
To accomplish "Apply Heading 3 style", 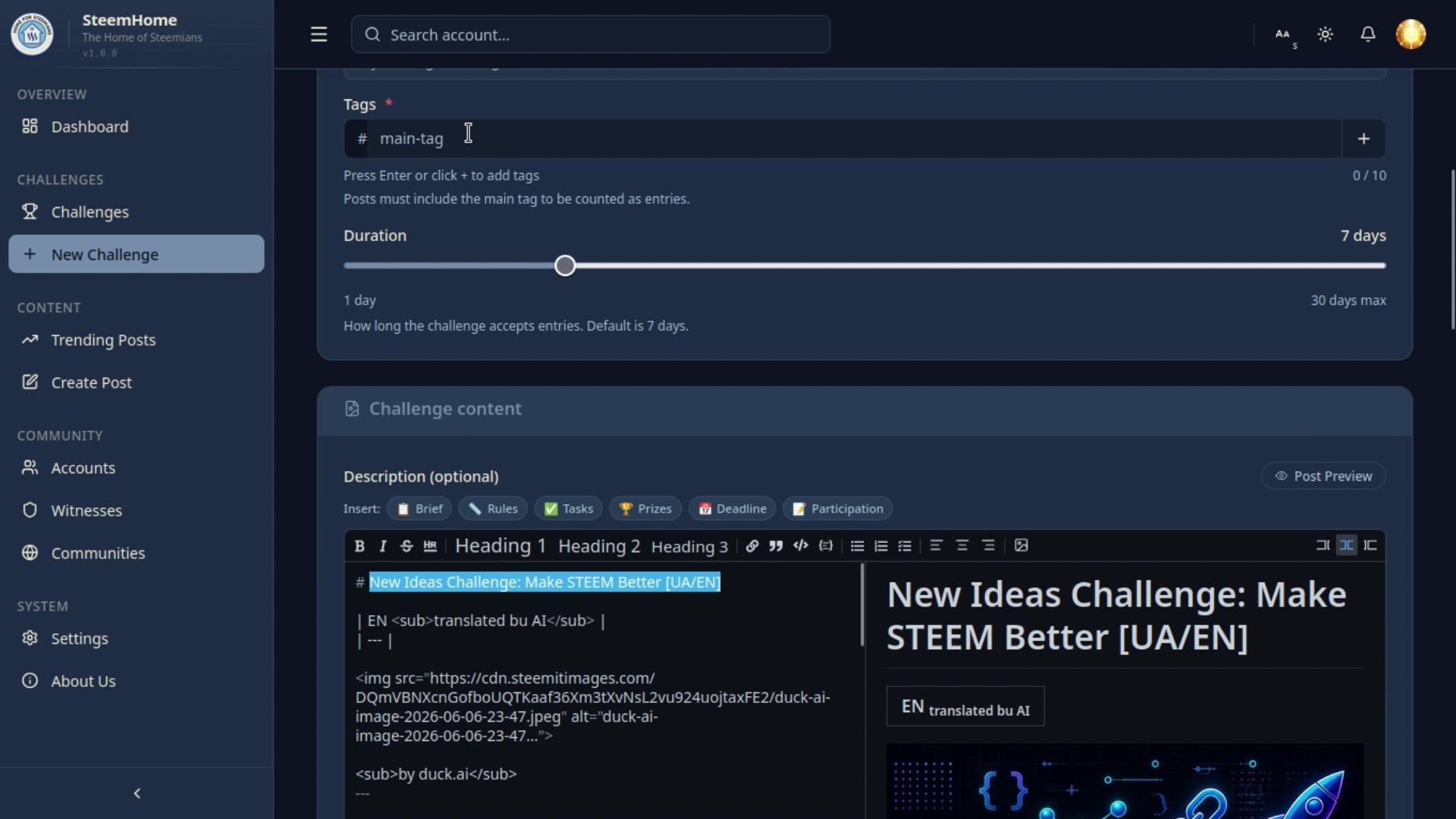I will coord(689,547).
